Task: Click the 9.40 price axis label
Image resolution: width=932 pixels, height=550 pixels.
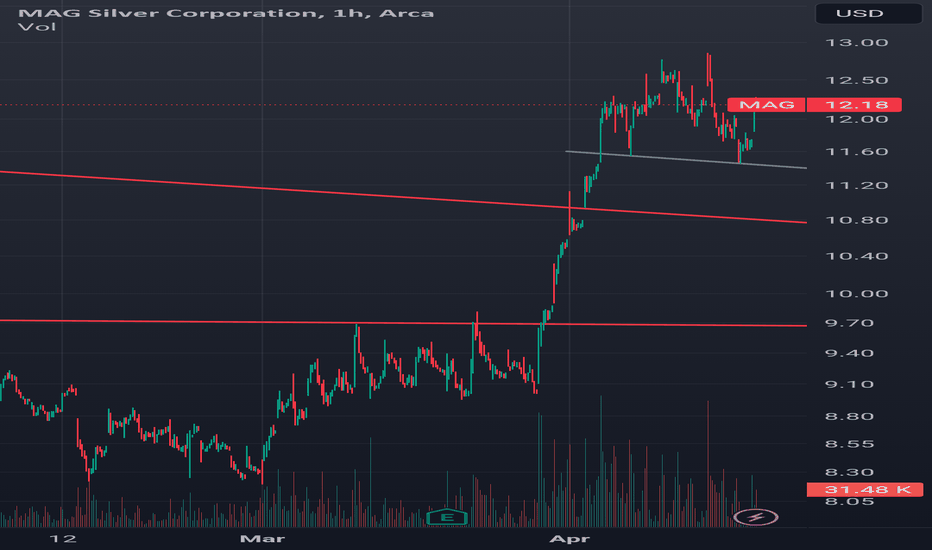Action: point(849,353)
